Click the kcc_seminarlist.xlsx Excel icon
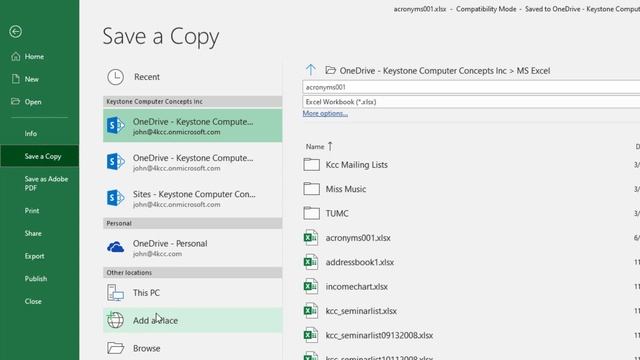 [311, 311]
